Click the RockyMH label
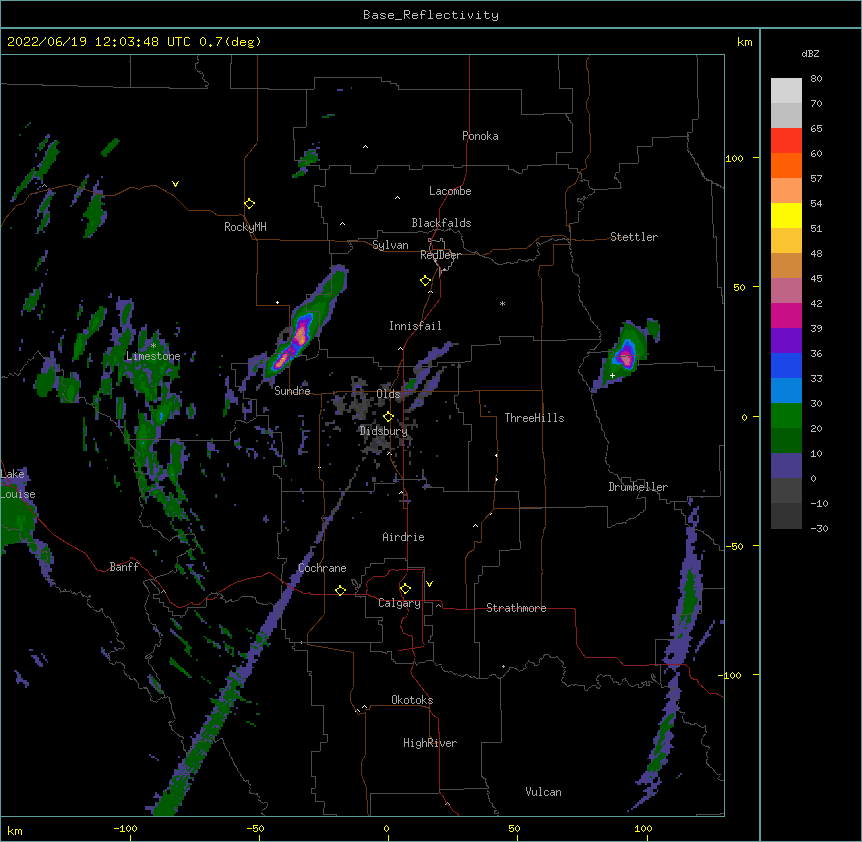862x842 pixels. pyautogui.click(x=245, y=226)
